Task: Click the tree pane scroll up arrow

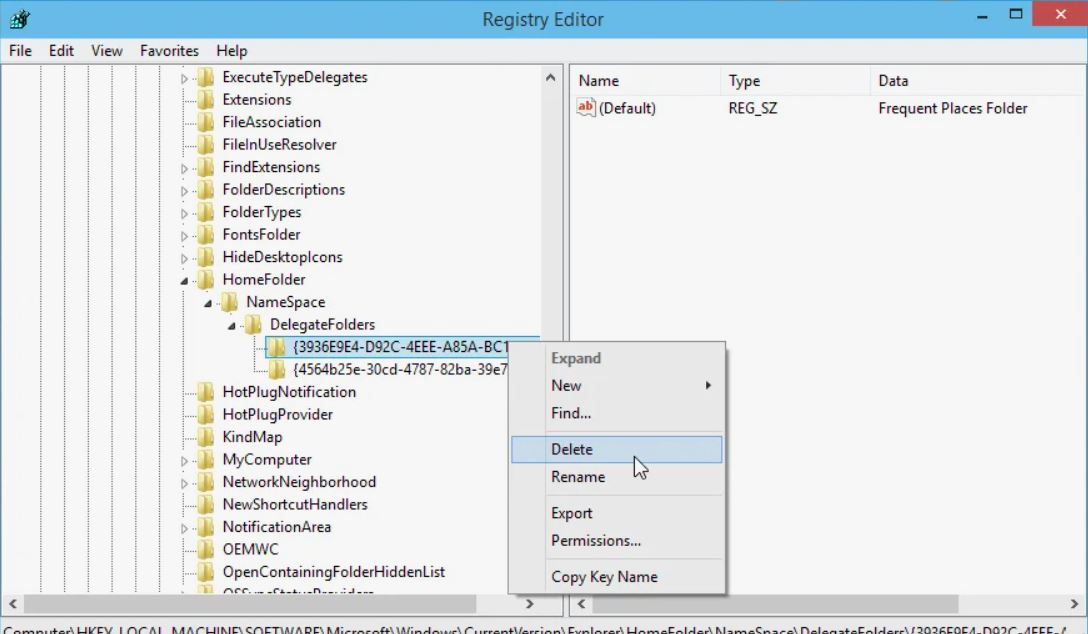Action: click(x=550, y=78)
